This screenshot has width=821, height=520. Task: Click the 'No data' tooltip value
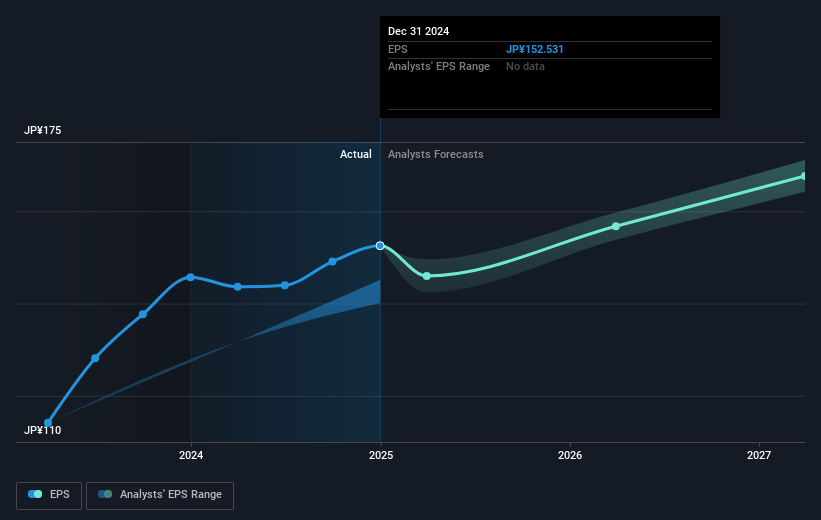coord(525,66)
